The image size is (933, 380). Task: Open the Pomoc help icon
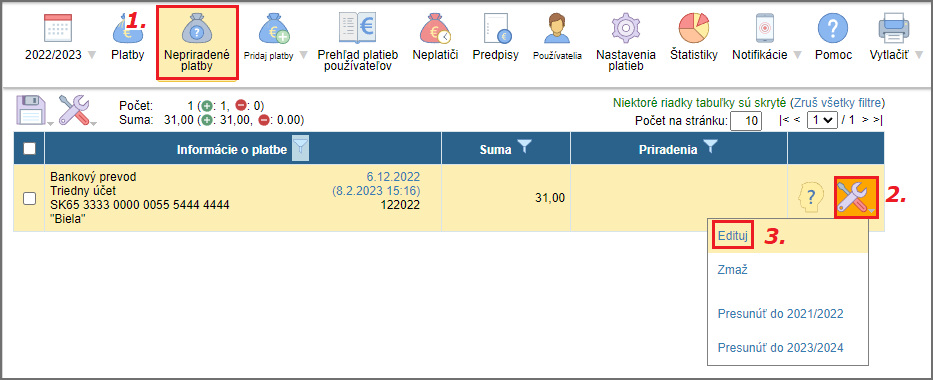(x=833, y=29)
